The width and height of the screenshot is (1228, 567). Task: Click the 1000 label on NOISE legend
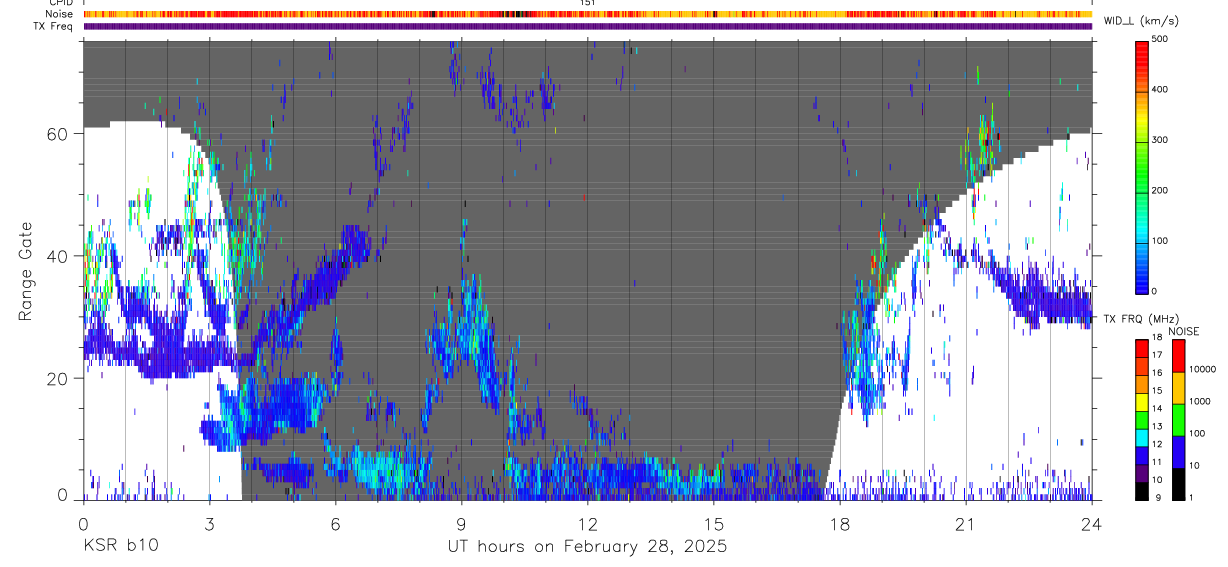(1200, 400)
